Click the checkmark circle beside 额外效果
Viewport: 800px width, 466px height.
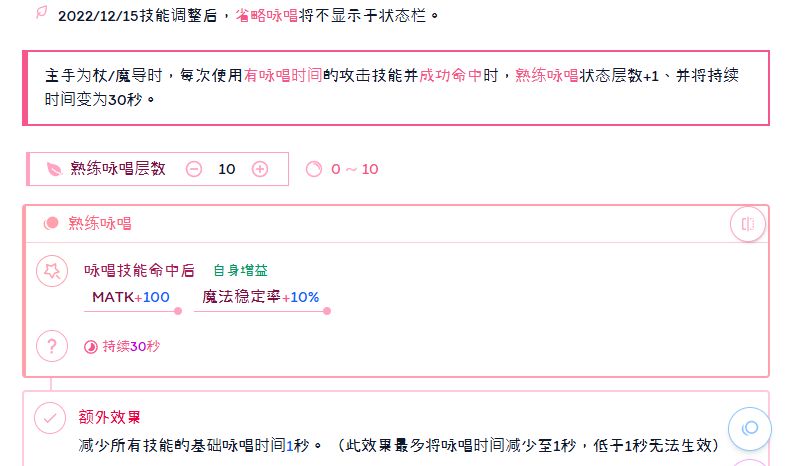(x=50, y=418)
